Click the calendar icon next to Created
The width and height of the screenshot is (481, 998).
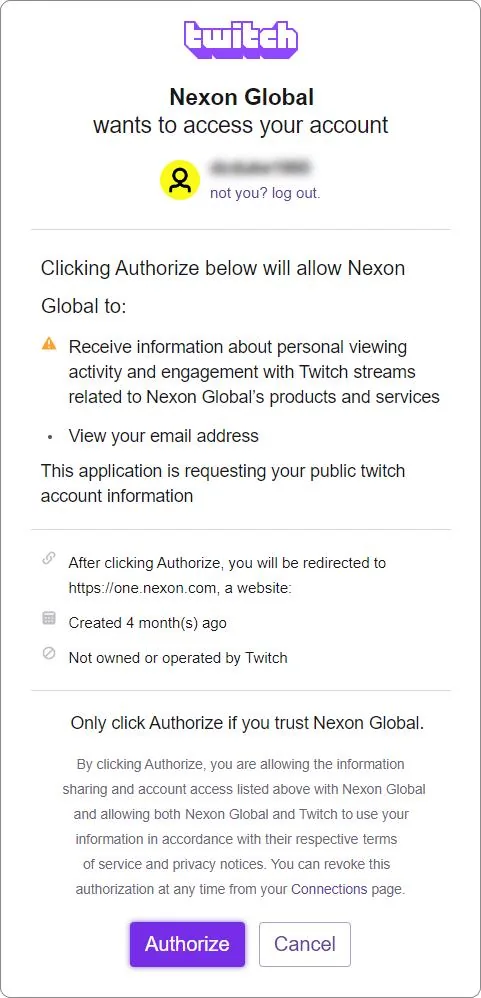[x=49, y=617]
